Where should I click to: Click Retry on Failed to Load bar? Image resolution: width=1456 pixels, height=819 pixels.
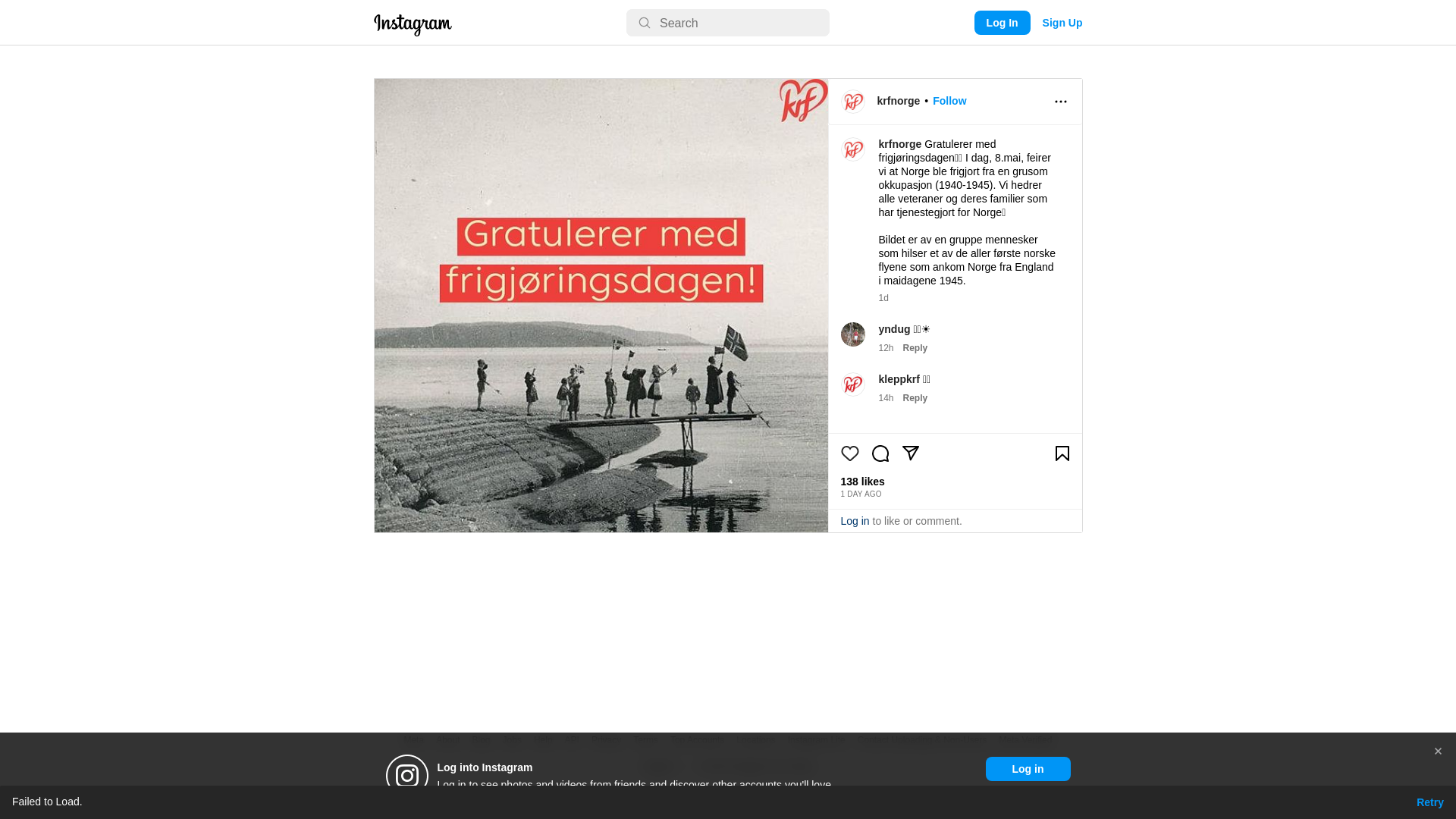point(1429,802)
